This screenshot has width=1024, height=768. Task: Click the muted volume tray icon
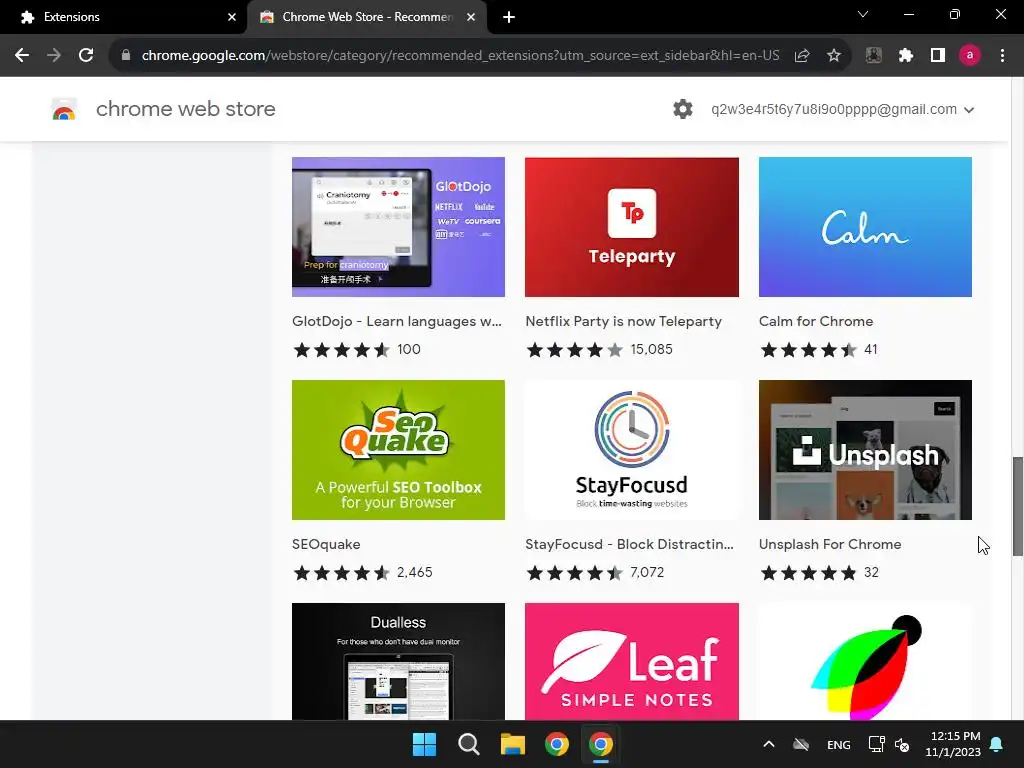[902, 744]
